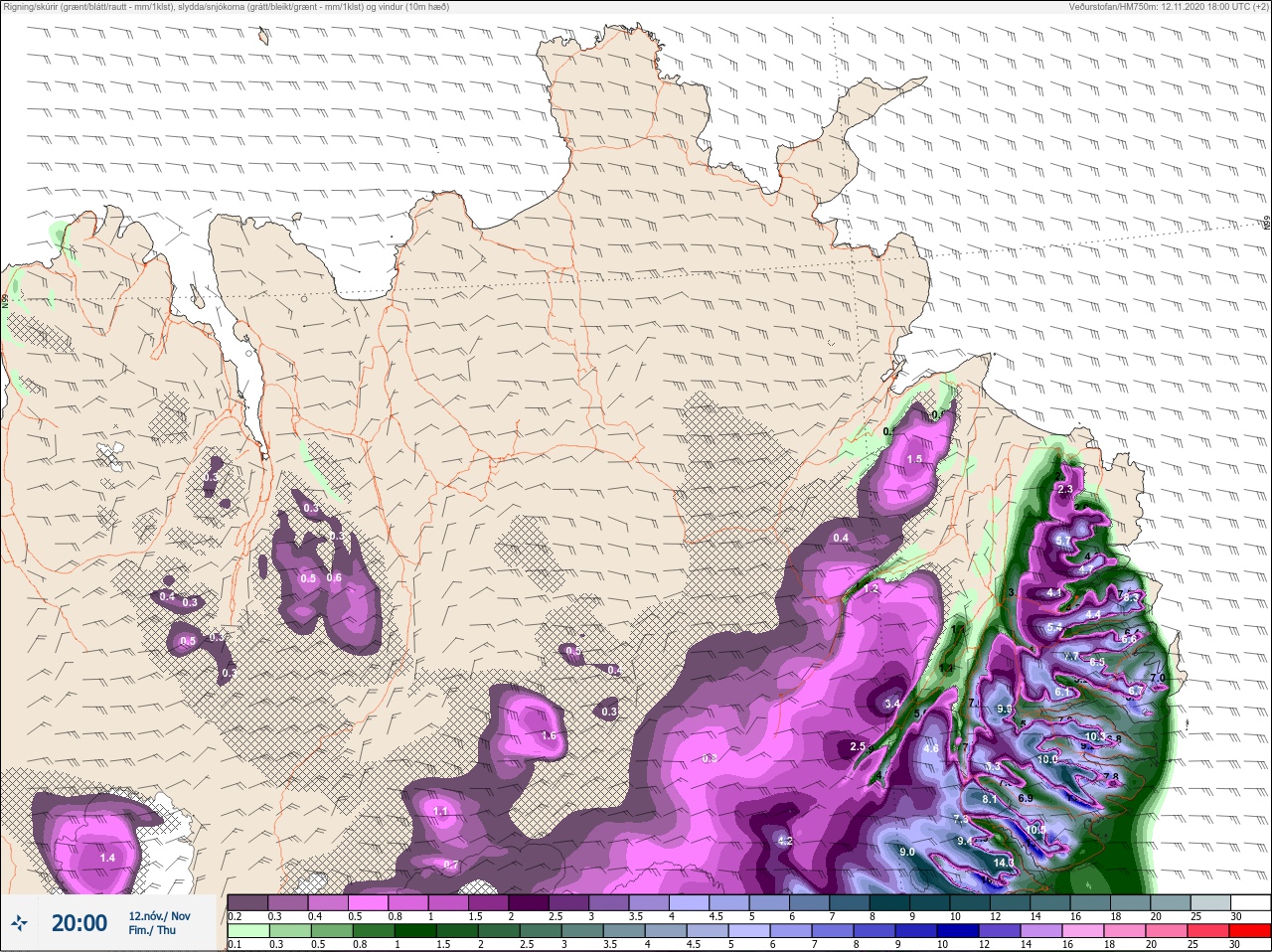The width and height of the screenshot is (1272, 952).
Task: Pick the palest green 0.1 rain legend swatch
Action: click(x=248, y=931)
